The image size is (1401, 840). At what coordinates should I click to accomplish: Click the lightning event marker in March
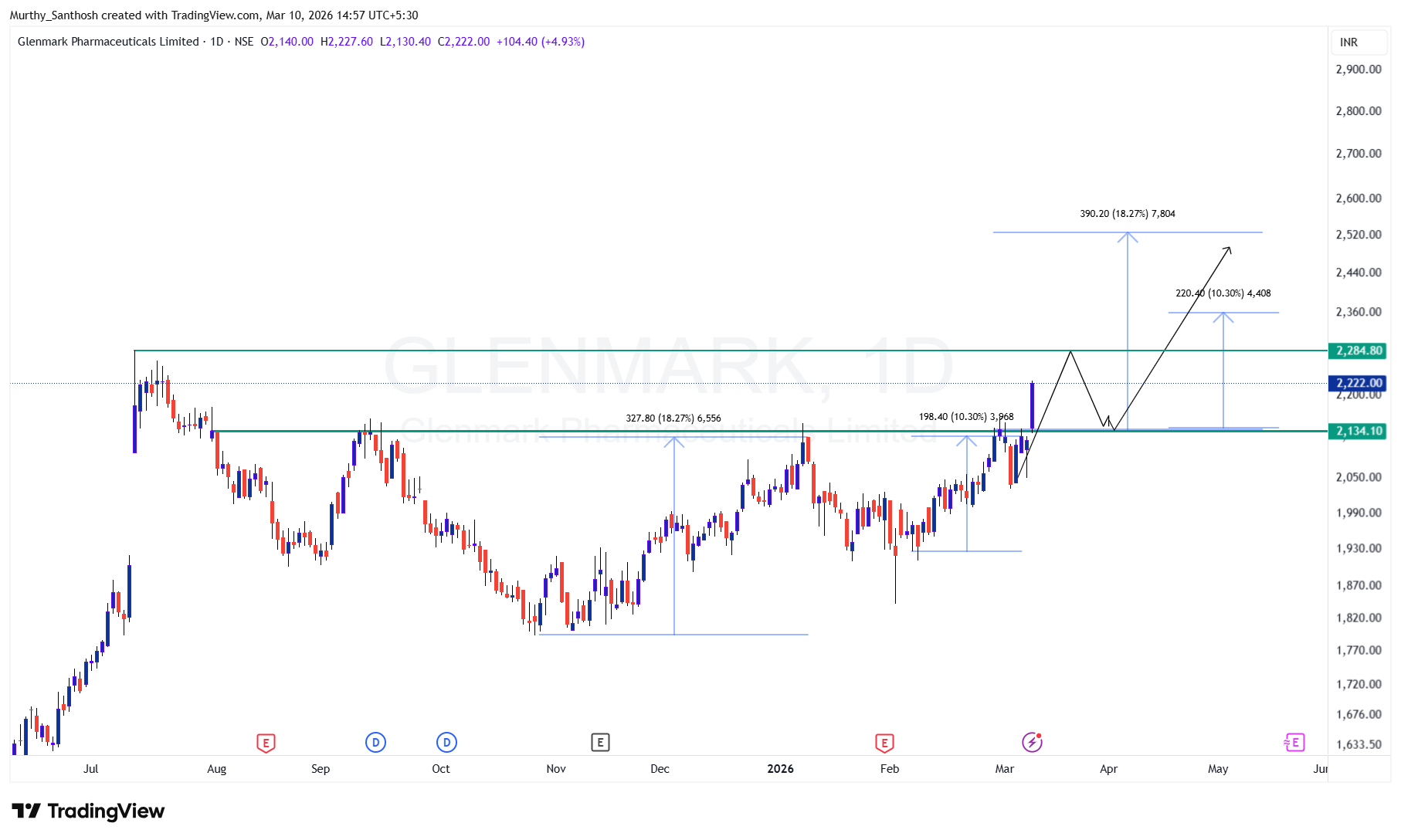pos(1032,742)
